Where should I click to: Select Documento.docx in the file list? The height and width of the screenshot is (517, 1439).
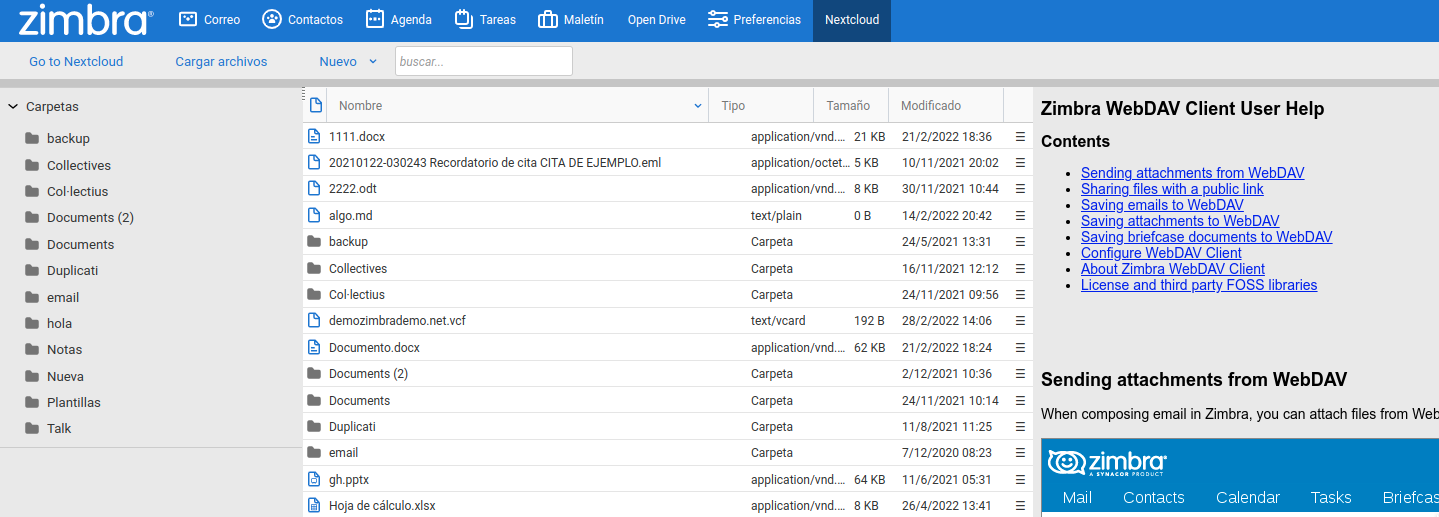(374, 347)
